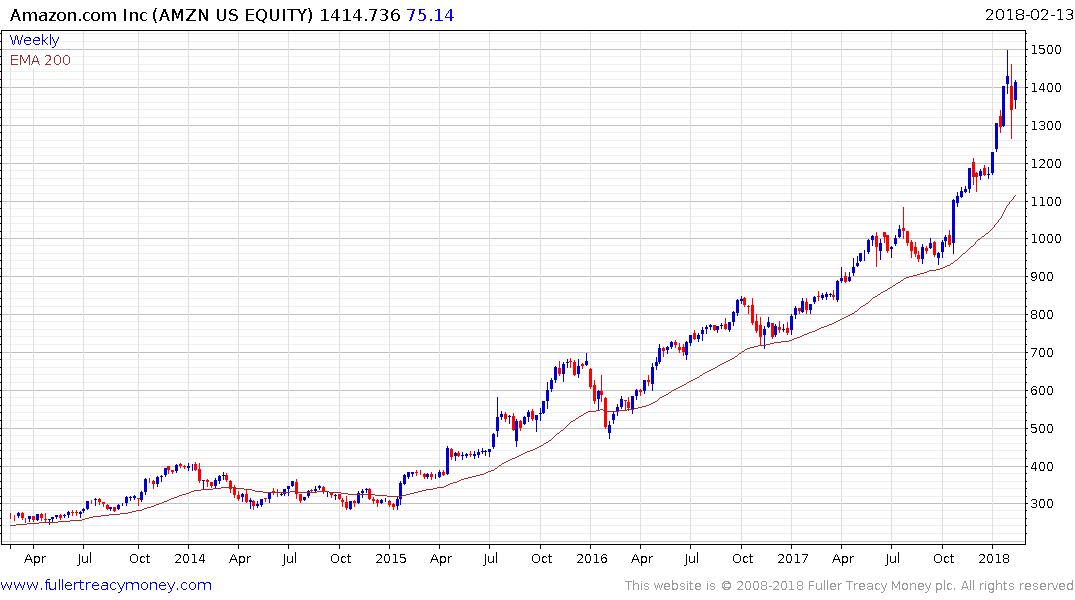
Task: Click the 400 price axis label
Action: 1043,466
